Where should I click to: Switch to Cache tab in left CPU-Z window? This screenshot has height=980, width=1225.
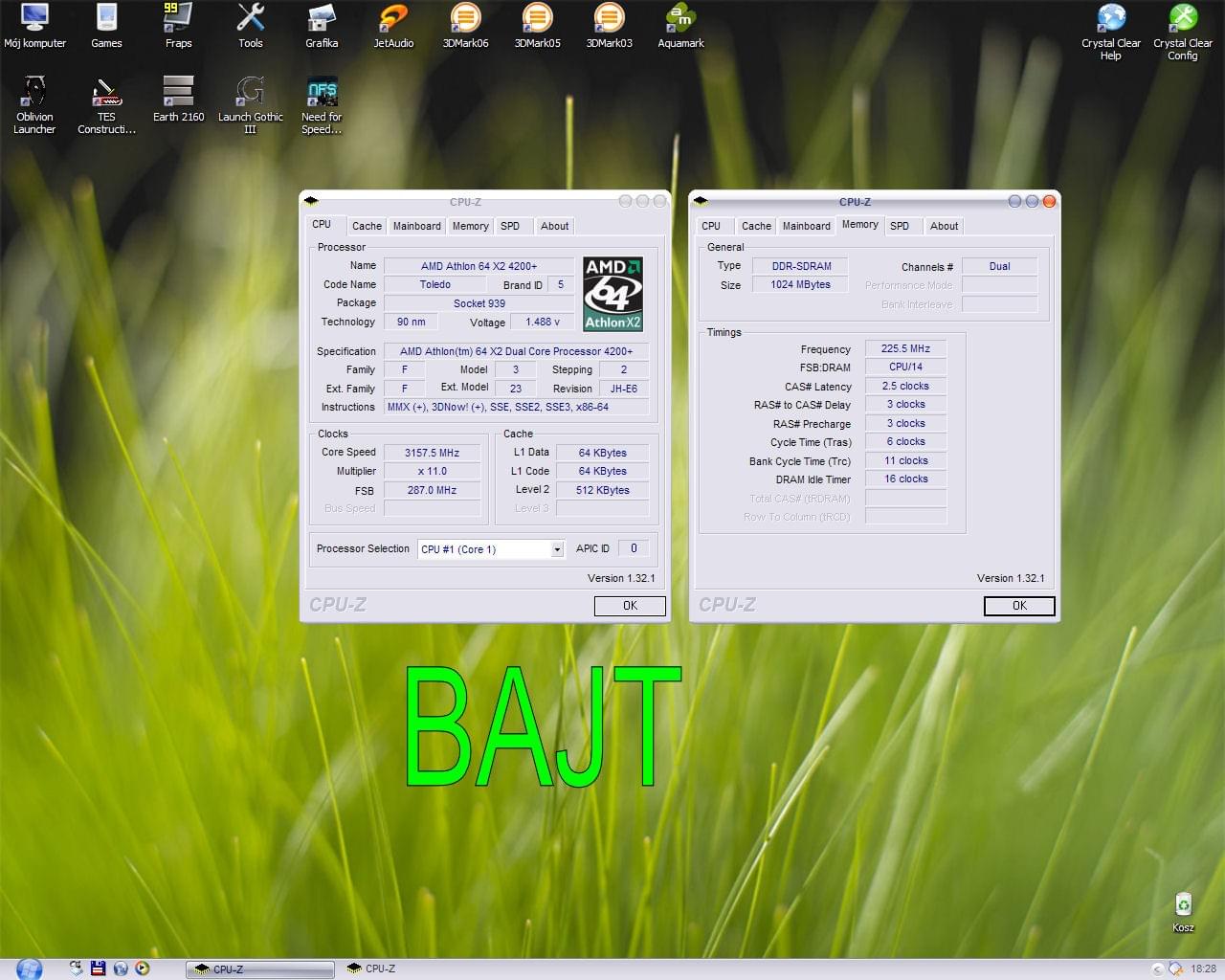coord(367,226)
